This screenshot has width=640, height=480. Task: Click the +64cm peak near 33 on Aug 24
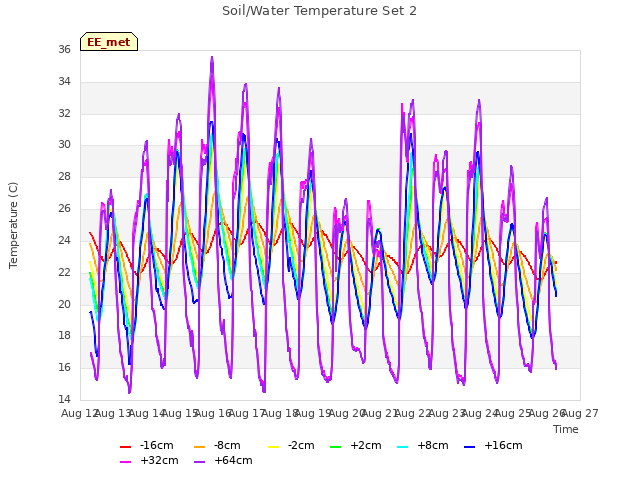pos(479,100)
